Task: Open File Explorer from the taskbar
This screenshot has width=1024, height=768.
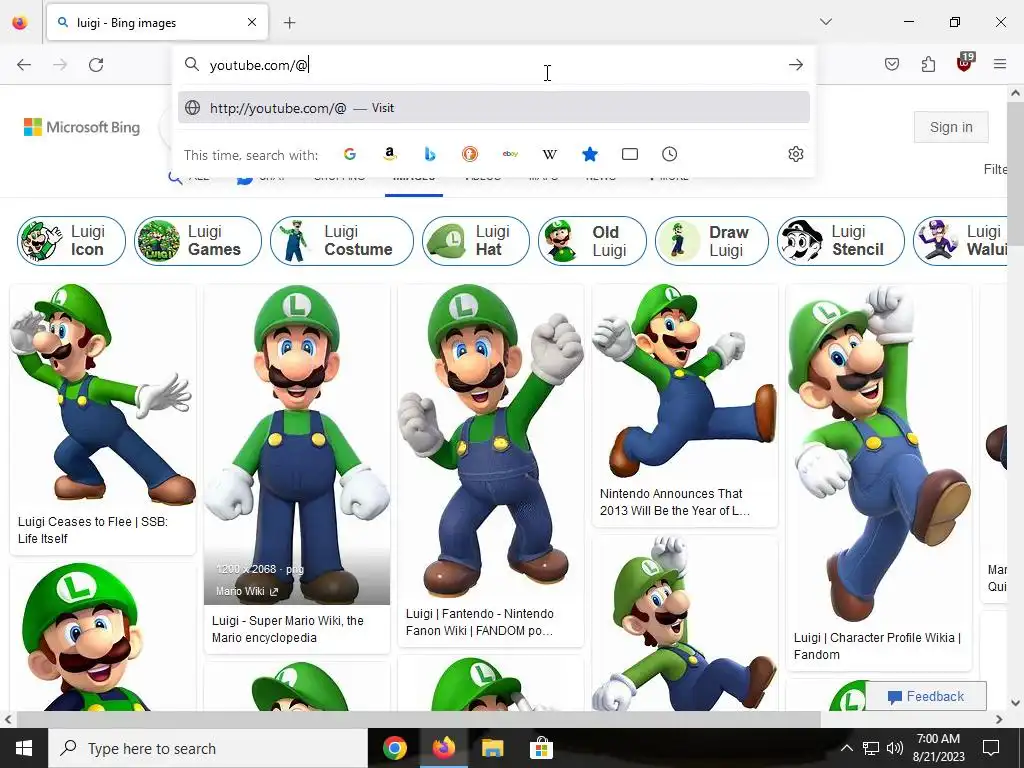Action: point(492,748)
